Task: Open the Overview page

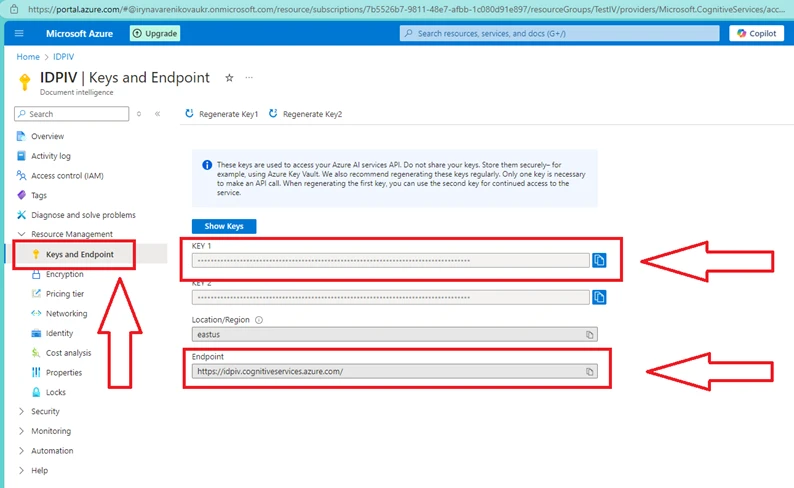Action: point(48,136)
